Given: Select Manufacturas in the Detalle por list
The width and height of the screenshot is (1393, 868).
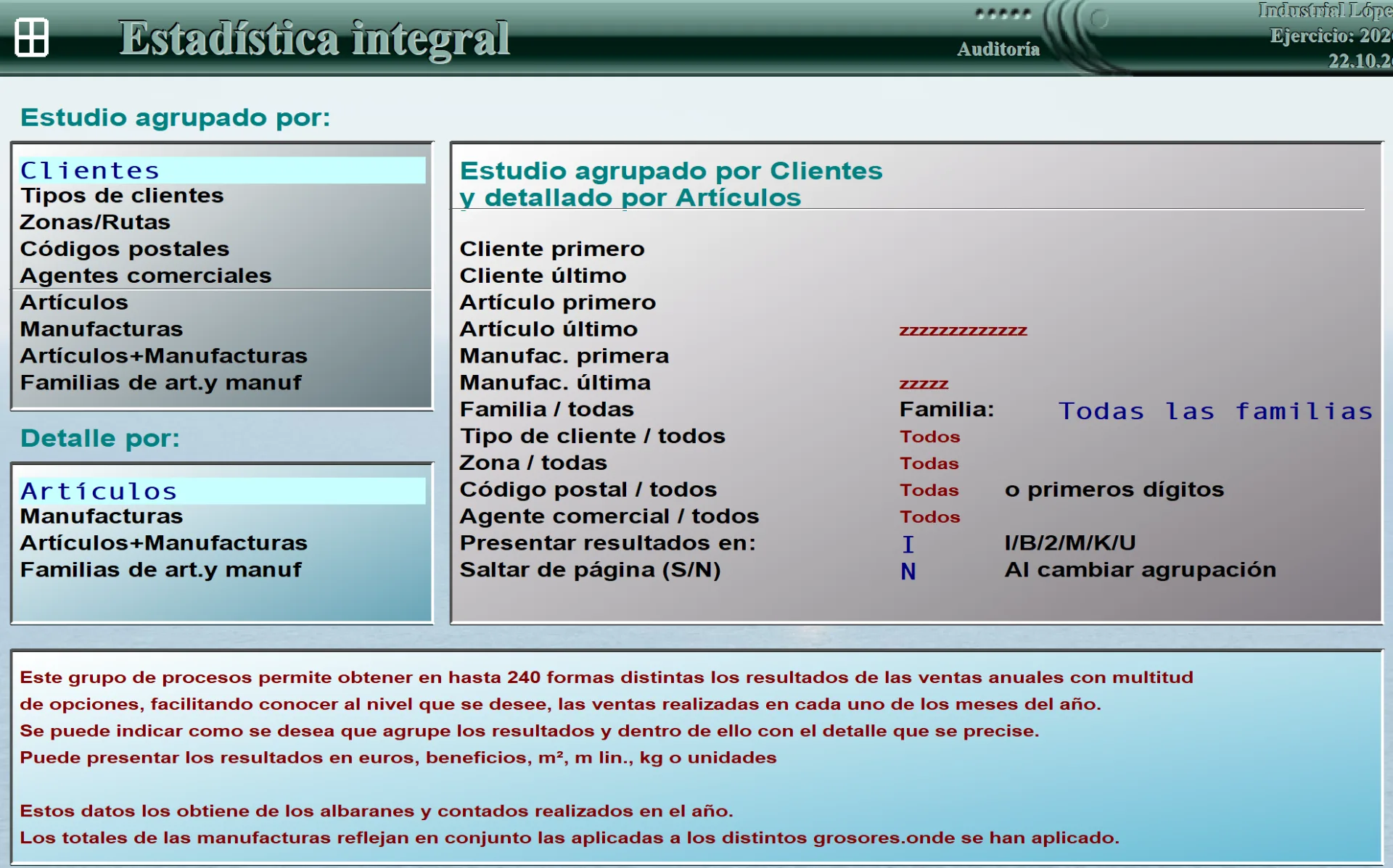Looking at the screenshot, I should (x=102, y=516).
